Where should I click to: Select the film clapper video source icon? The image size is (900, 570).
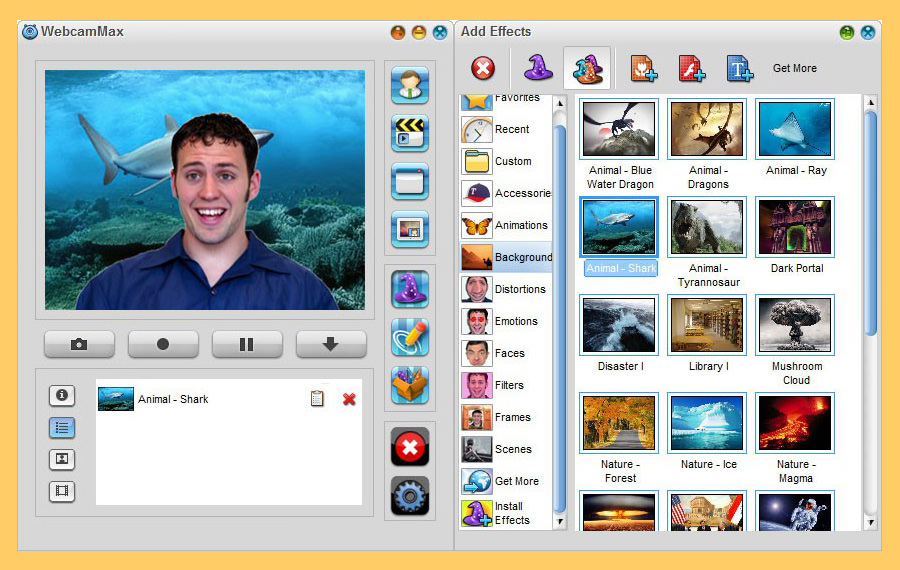[x=410, y=133]
